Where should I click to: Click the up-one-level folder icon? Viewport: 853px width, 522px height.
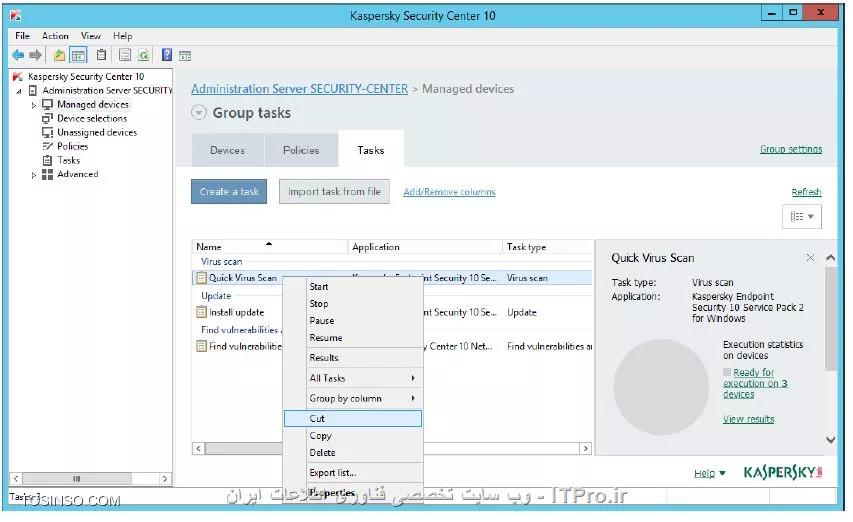59,55
